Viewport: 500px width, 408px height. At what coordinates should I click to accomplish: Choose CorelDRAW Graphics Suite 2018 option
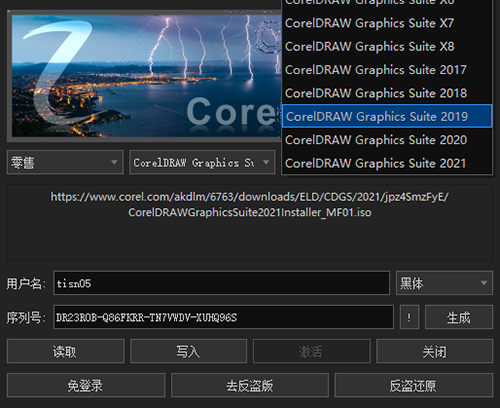point(387,93)
